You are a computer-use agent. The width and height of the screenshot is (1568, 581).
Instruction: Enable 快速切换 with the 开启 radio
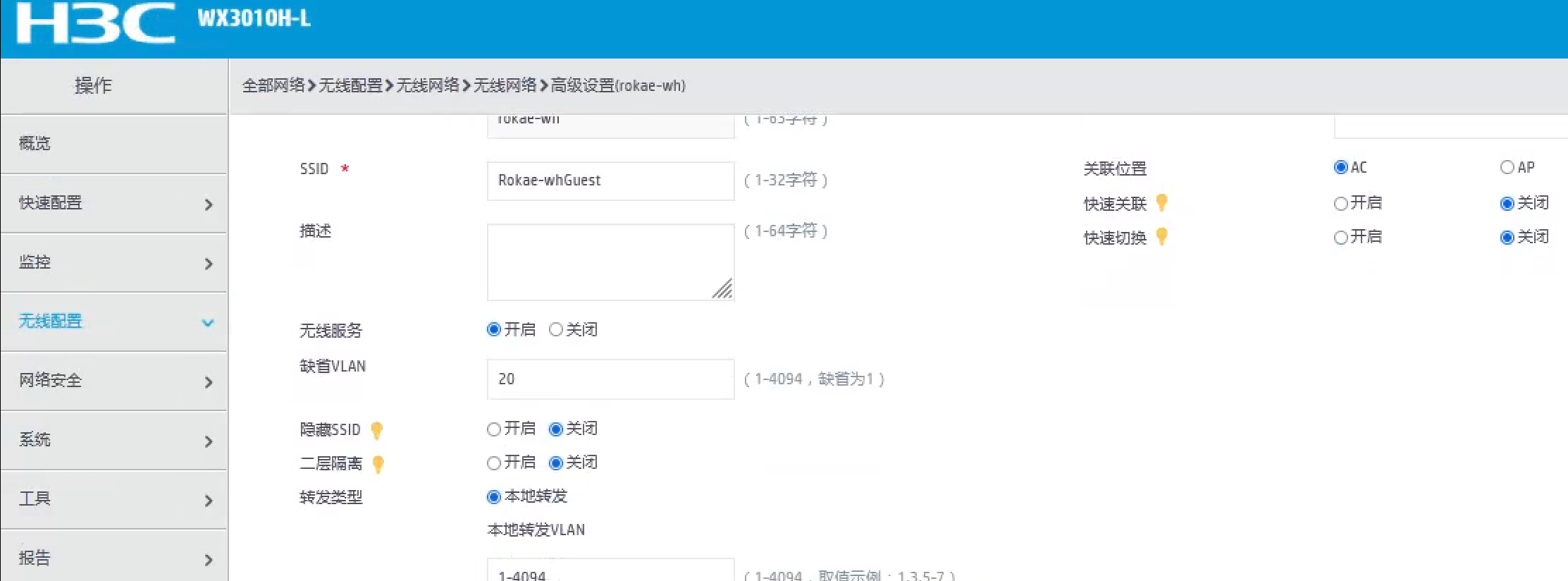[x=1340, y=238]
